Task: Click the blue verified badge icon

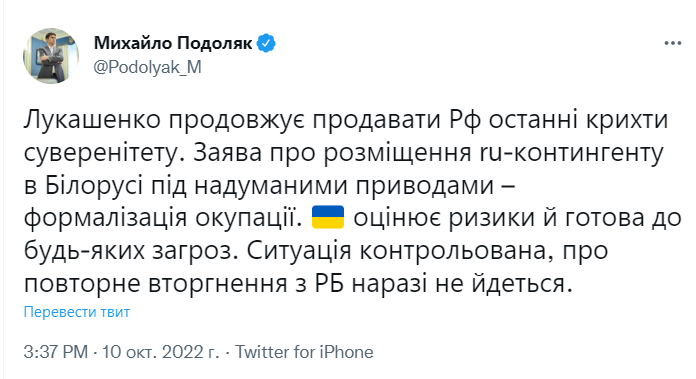Action: click(x=266, y=43)
